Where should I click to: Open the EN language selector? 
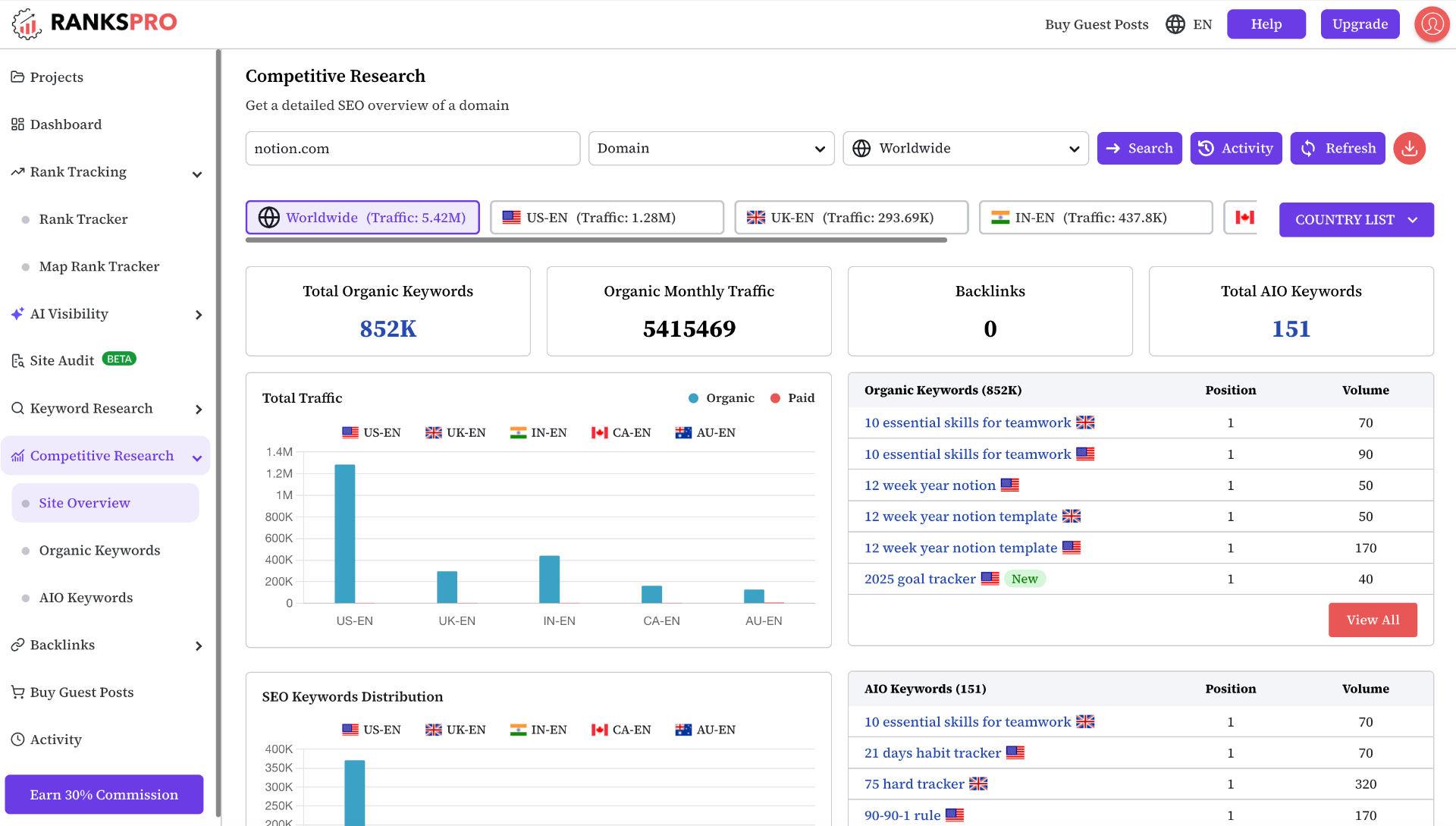click(1188, 24)
